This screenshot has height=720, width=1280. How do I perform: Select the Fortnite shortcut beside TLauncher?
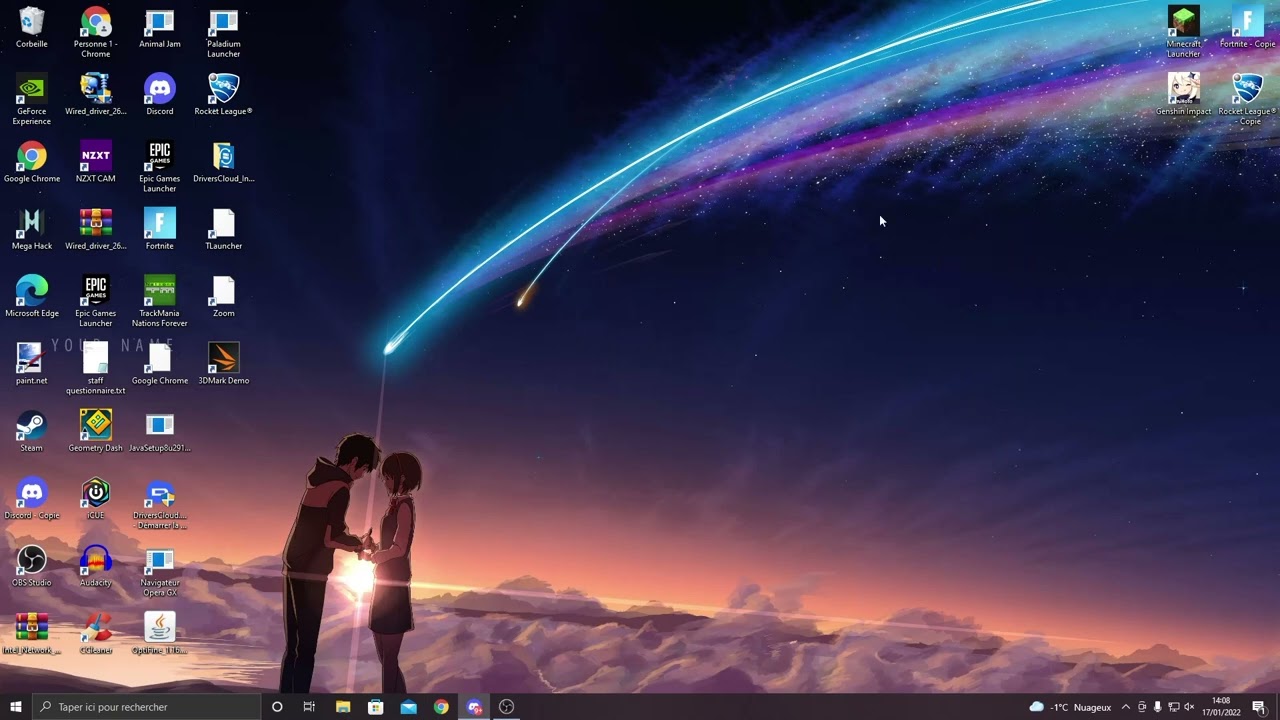(159, 229)
